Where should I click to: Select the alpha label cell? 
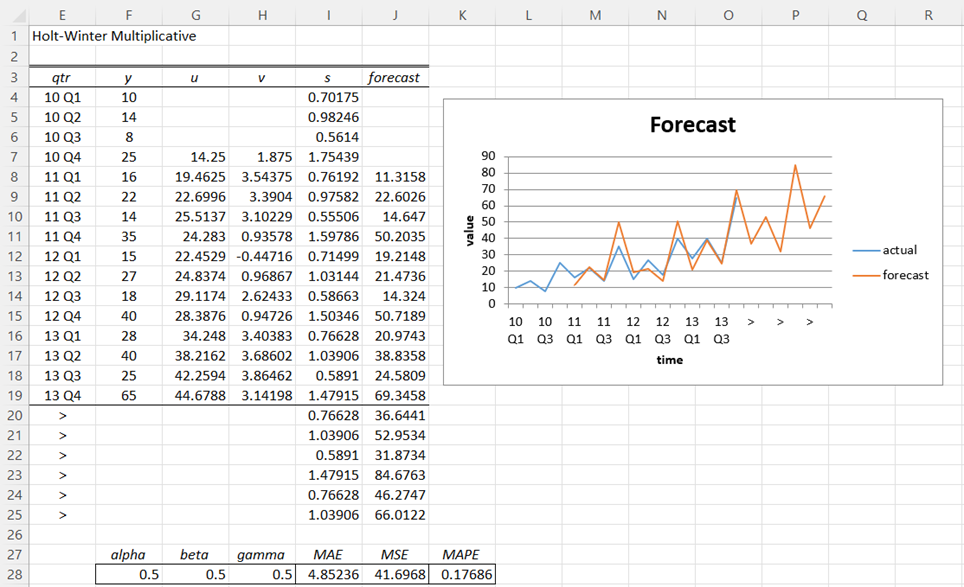(128, 554)
